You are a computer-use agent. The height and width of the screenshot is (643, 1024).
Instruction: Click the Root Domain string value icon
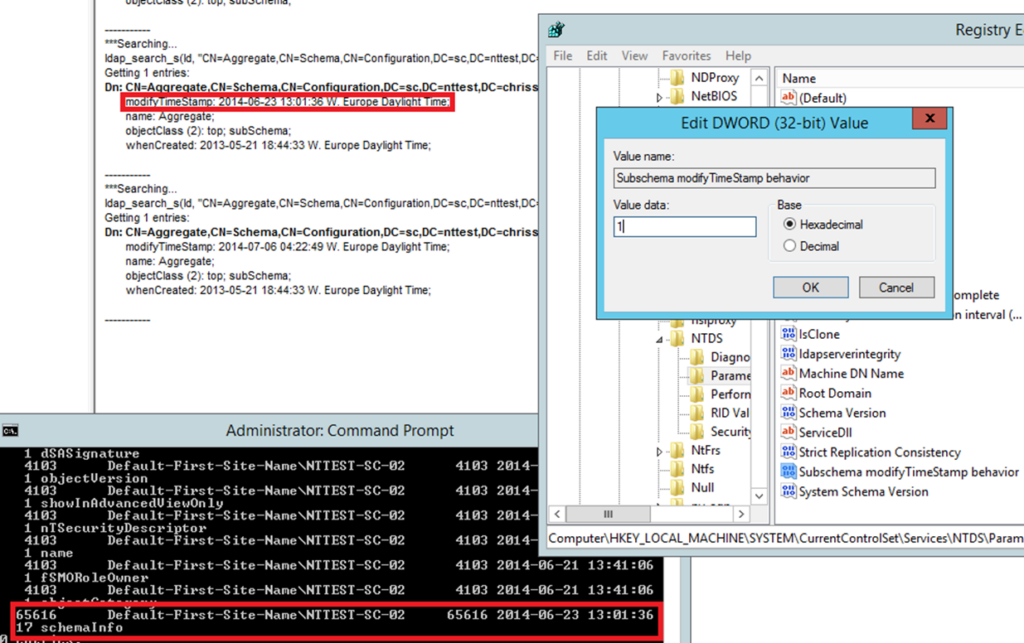pos(788,392)
